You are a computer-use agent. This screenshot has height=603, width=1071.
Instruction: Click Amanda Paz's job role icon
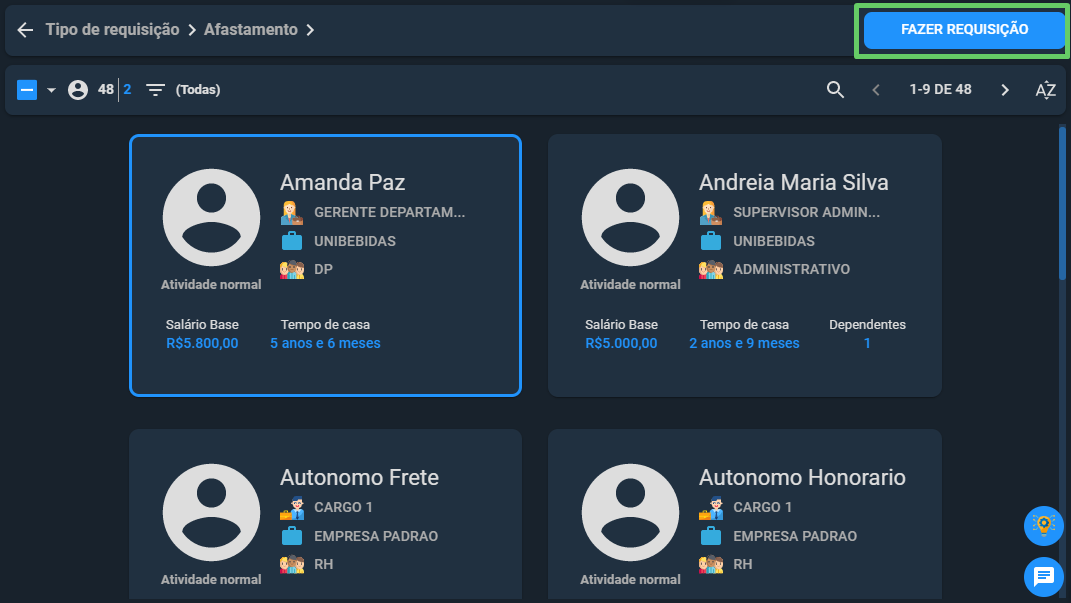292,212
